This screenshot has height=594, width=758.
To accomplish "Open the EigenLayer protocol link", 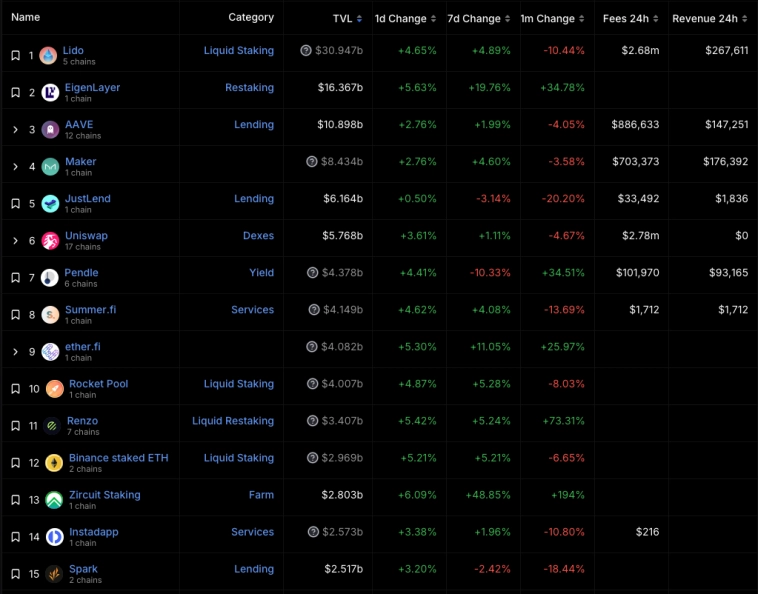I will tap(92, 87).
